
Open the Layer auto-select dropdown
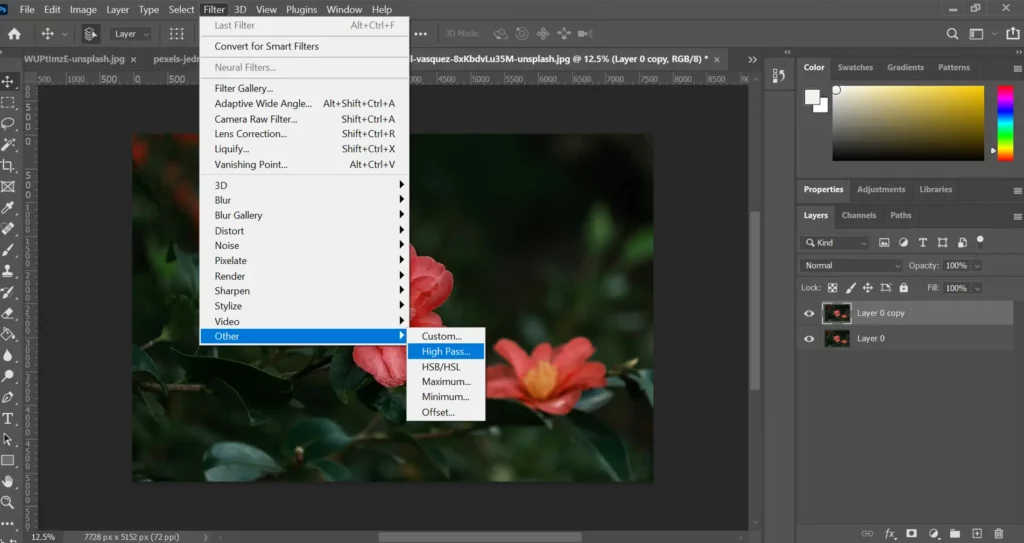[x=131, y=34]
